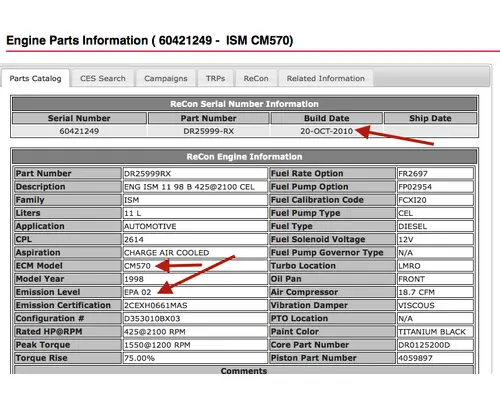Click the Model Year value 1998

(x=195, y=279)
